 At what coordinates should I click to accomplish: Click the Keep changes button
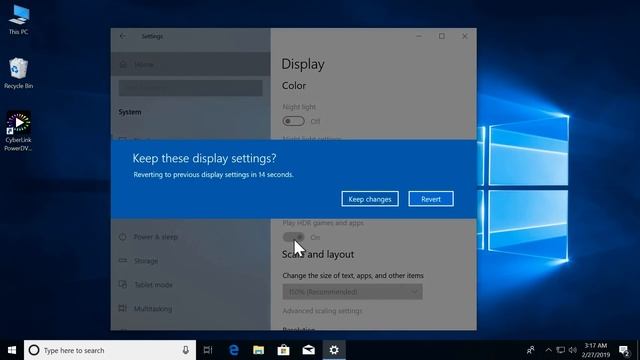pos(370,199)
